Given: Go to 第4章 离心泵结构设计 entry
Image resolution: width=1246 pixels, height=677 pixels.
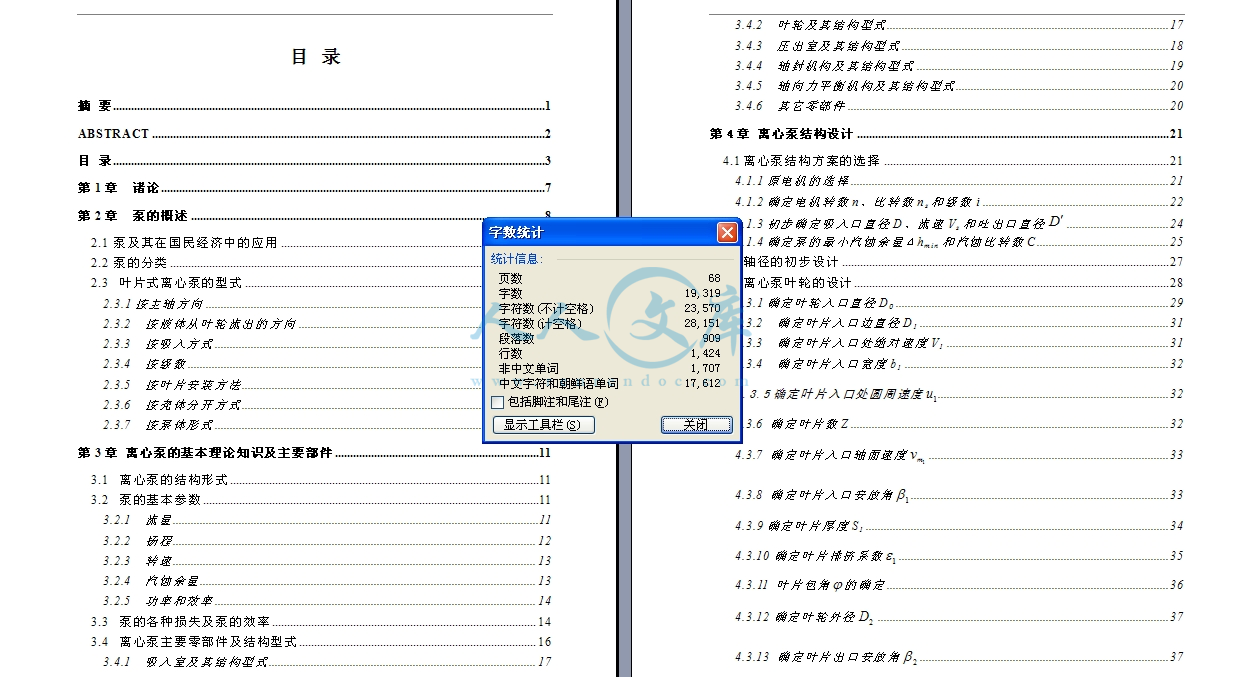Looking at the screenshot, I should coord(947,134).
